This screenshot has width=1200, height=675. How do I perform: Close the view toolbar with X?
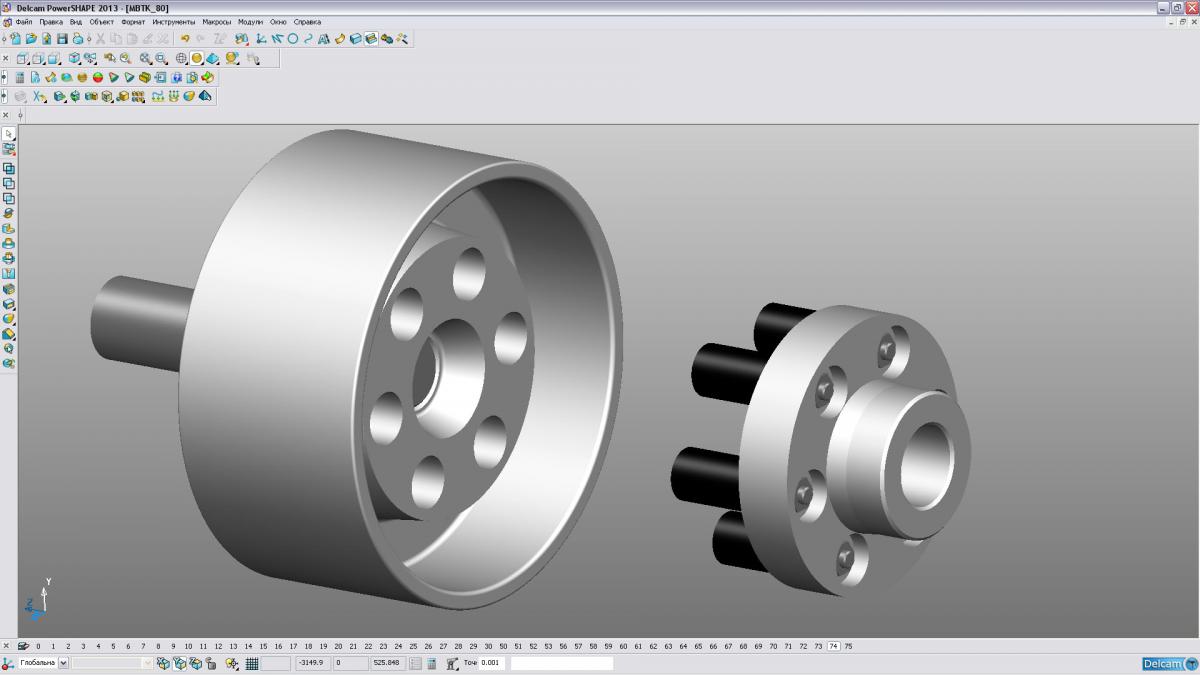[6, 58]
